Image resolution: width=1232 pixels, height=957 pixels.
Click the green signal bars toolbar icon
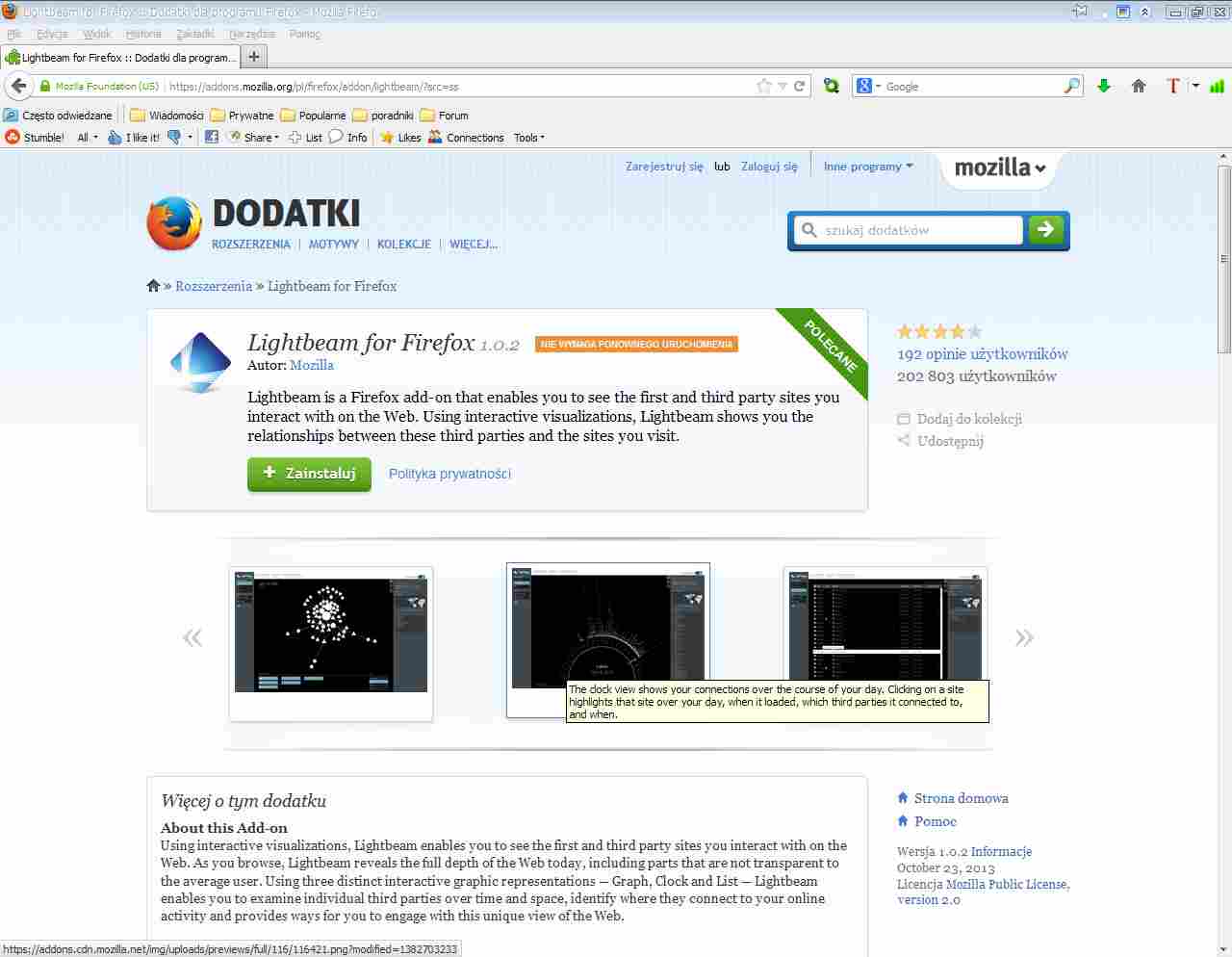click(x=1217, y=86)
